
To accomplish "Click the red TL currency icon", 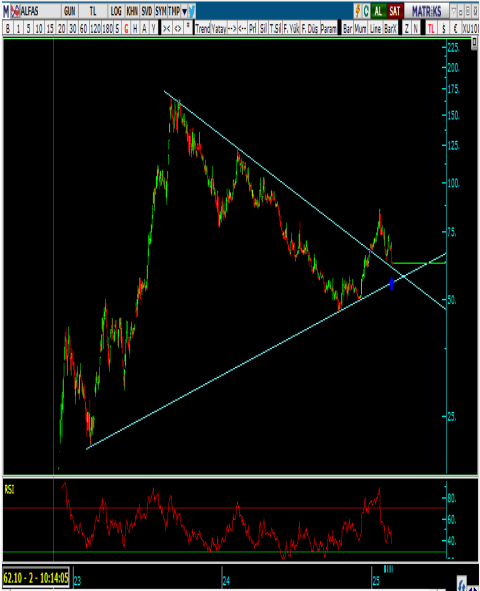I will pyautogui.click(x=431, y=28).
